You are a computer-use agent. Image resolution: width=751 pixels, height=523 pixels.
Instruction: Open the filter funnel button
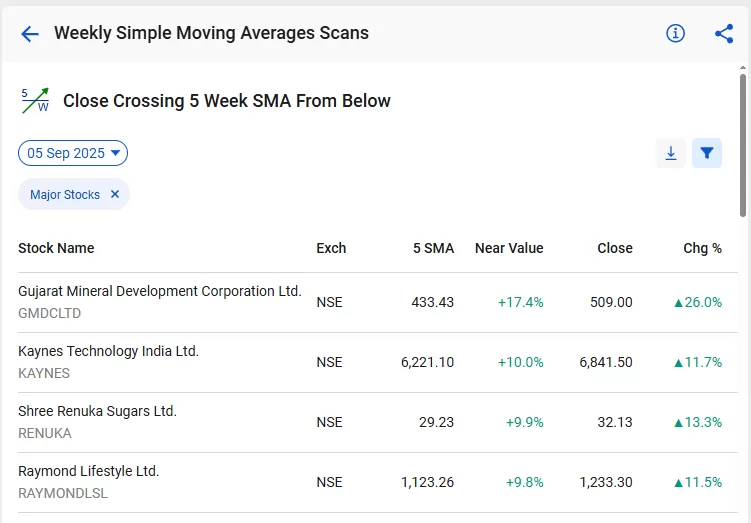(x=707, y=153)
